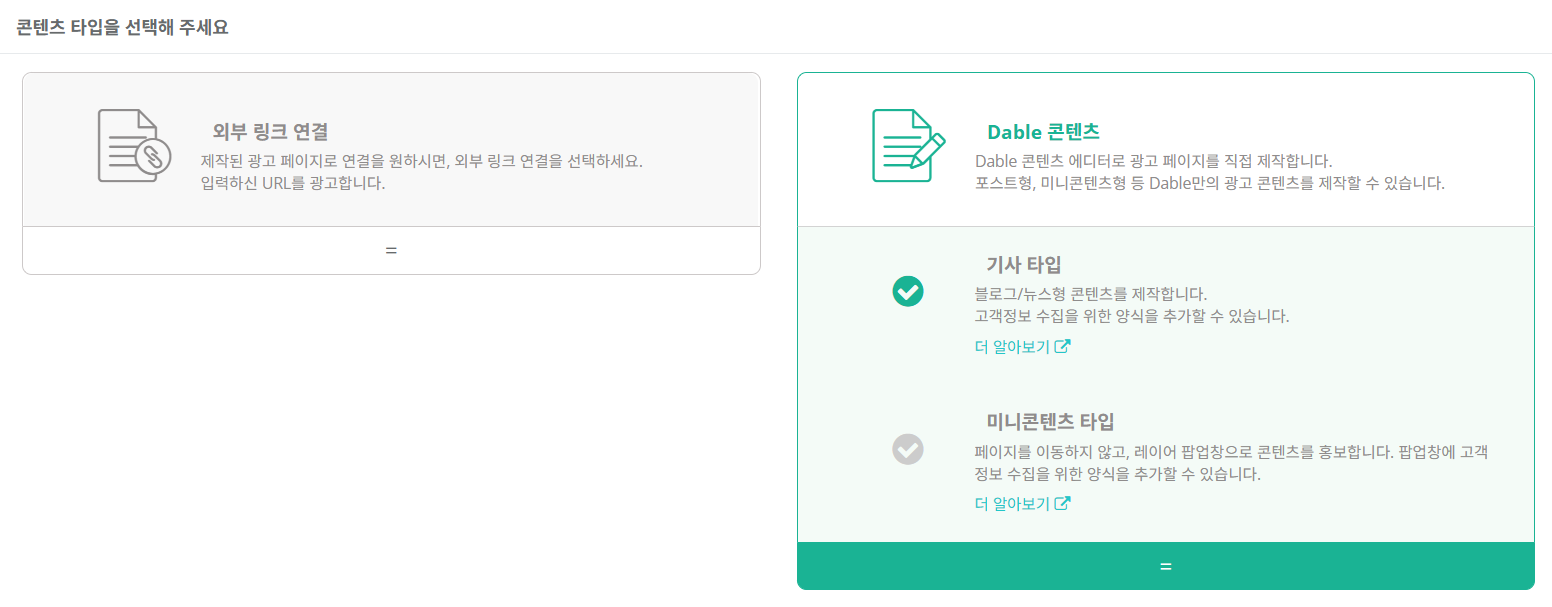Click external-link icon beside 기사 타입 더 알아보기
This screenshot has width=1552, height=607.
click(1063, 347)
